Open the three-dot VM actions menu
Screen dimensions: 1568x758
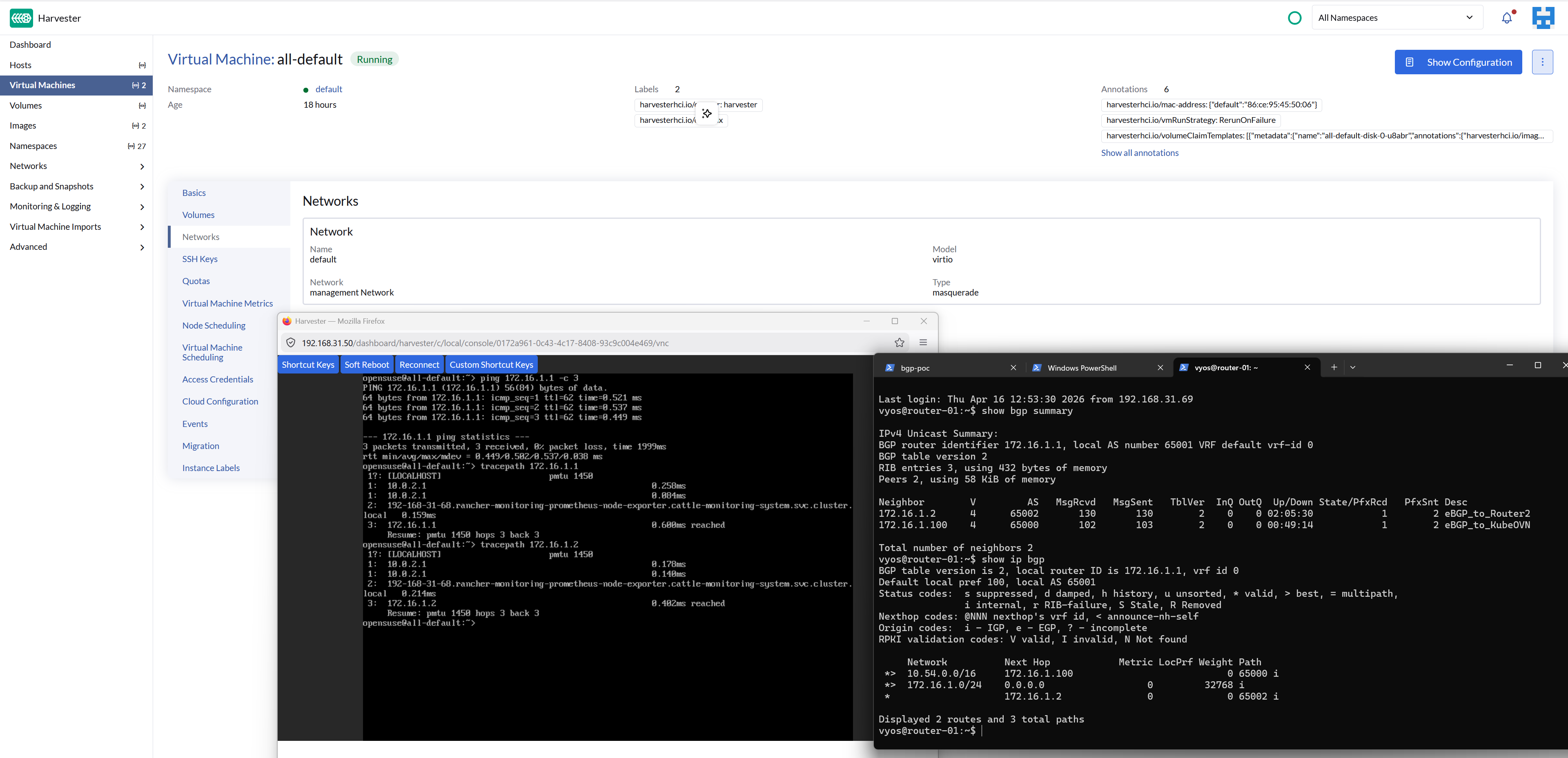click(1542, 62)
